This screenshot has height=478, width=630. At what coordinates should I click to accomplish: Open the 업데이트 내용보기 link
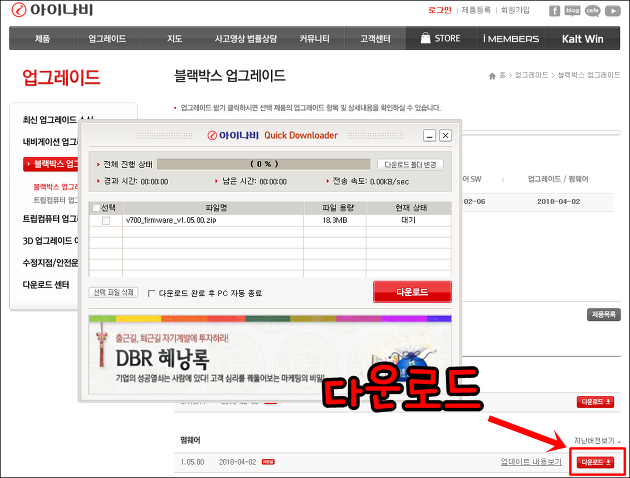click(x=531, y=462)
